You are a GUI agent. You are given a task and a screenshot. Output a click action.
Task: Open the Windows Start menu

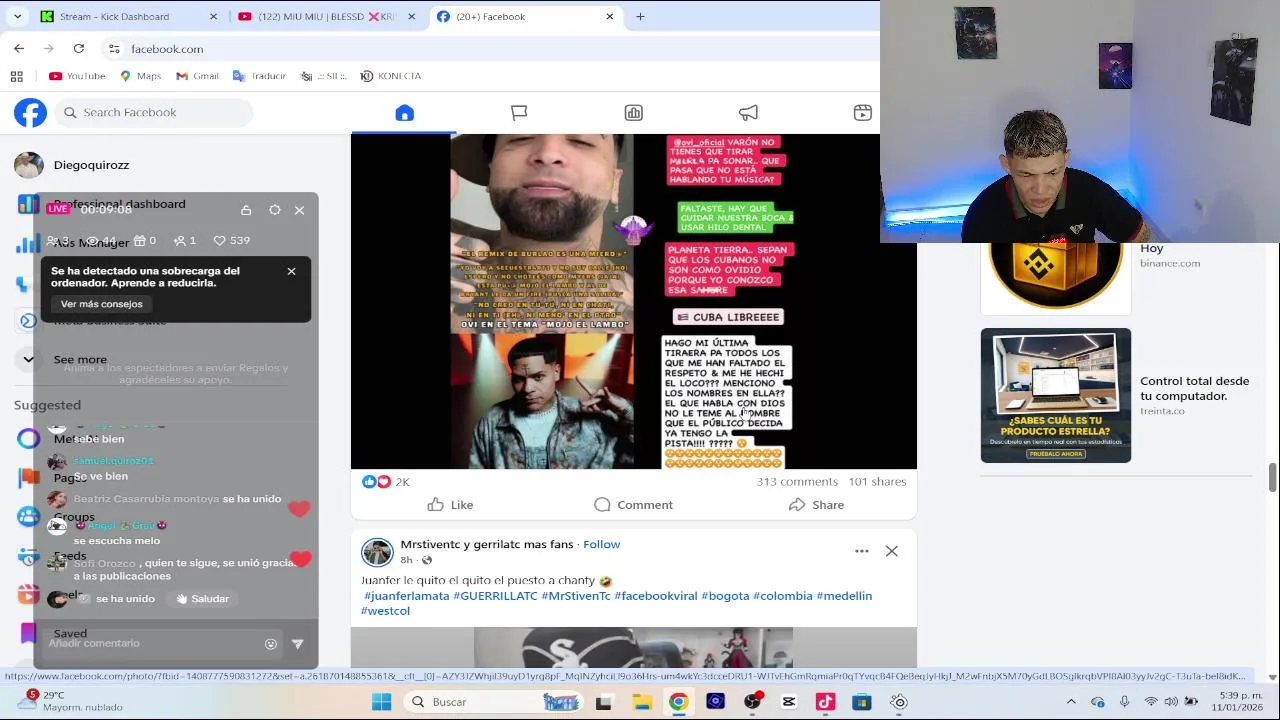(x=382, y=702)
